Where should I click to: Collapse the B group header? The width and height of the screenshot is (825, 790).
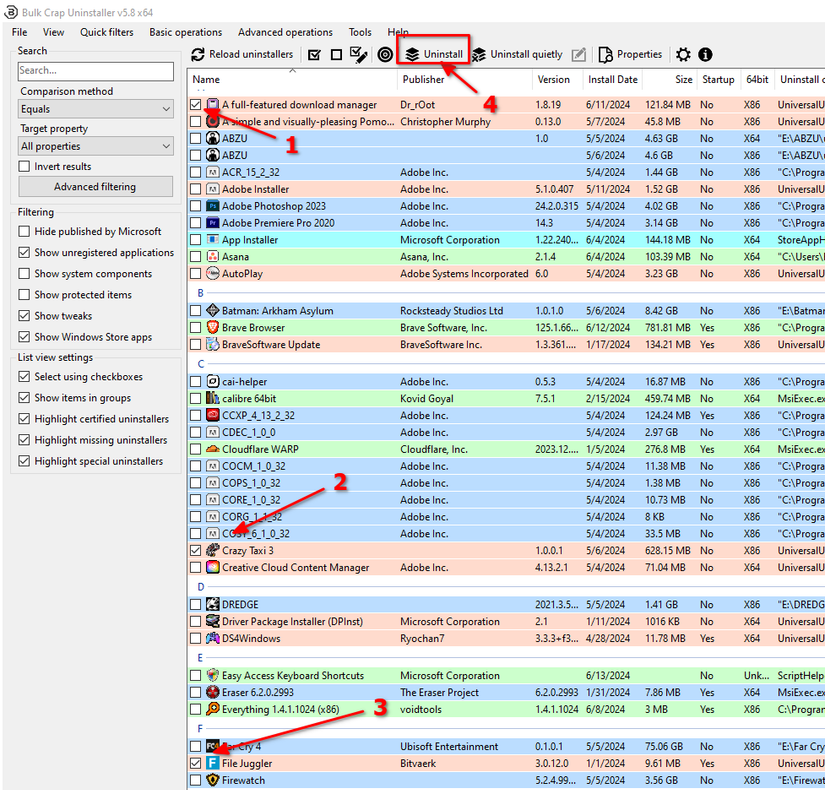[200, 293]
